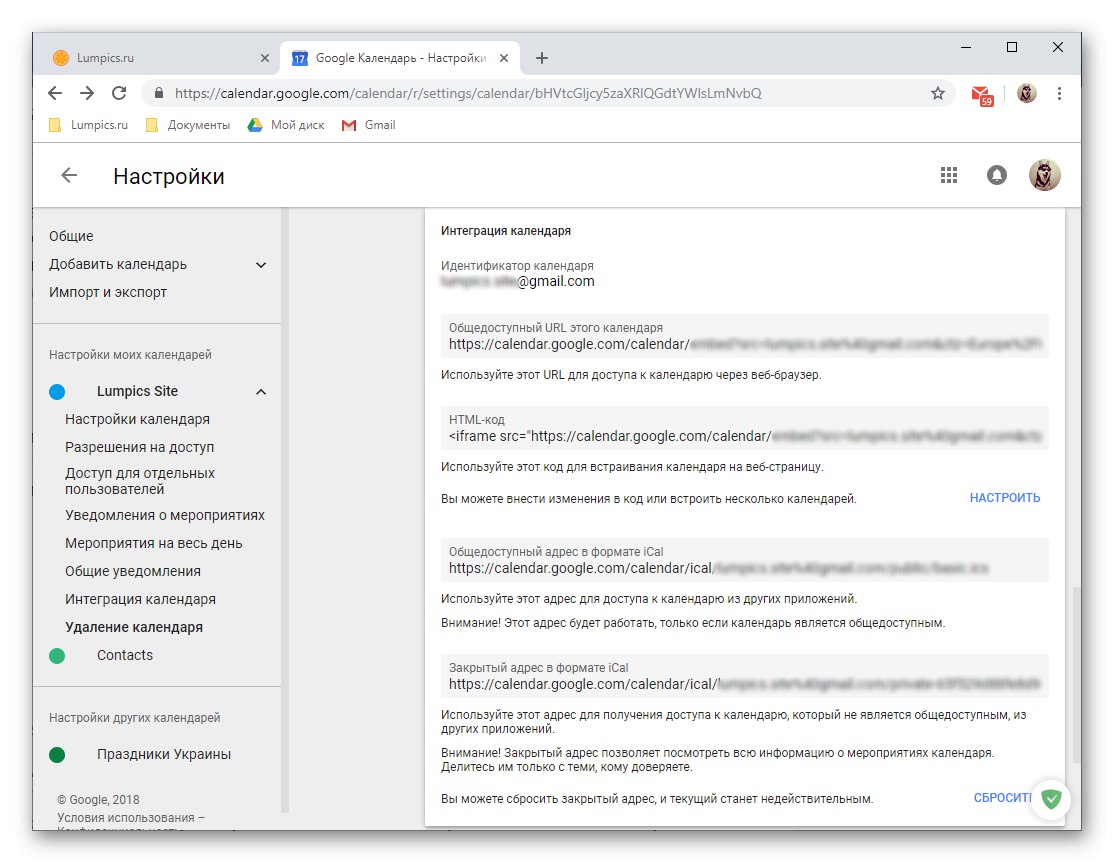
Task: Click the НАСТРОИТЬ button
Action: tap(1004, 497)
